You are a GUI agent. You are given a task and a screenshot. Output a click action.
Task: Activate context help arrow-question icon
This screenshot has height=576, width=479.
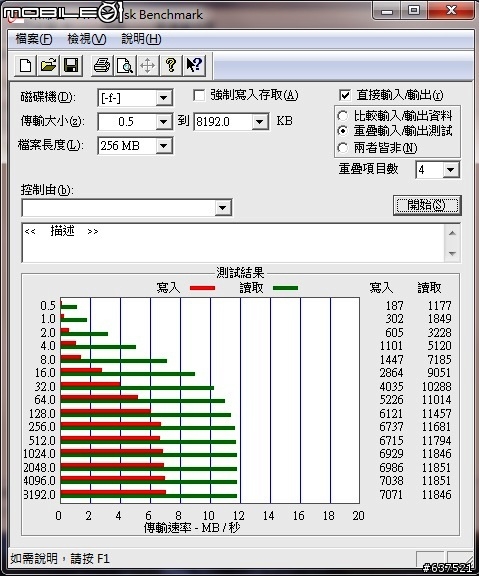(x=194, y=65)
